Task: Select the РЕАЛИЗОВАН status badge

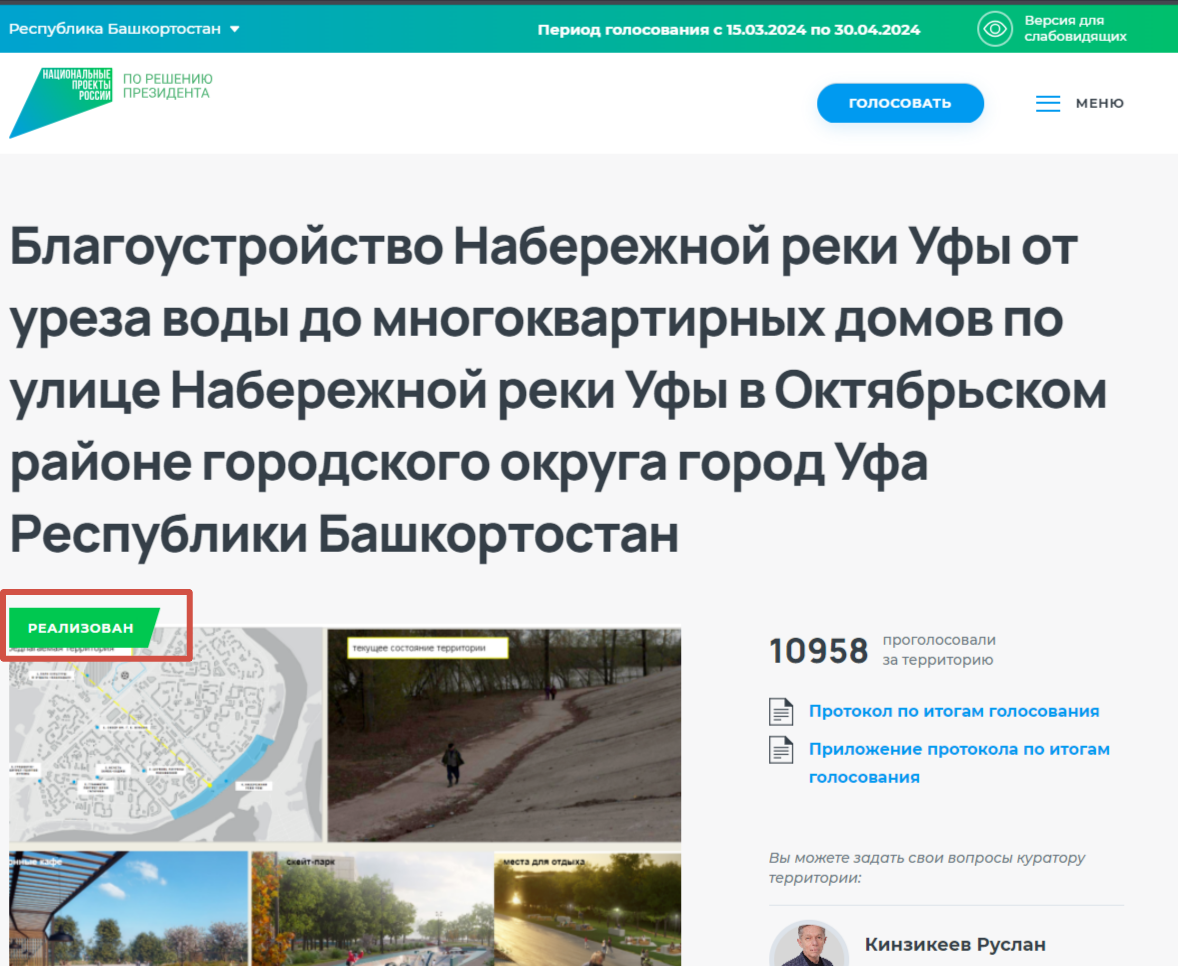Action: tap(81, 627)
